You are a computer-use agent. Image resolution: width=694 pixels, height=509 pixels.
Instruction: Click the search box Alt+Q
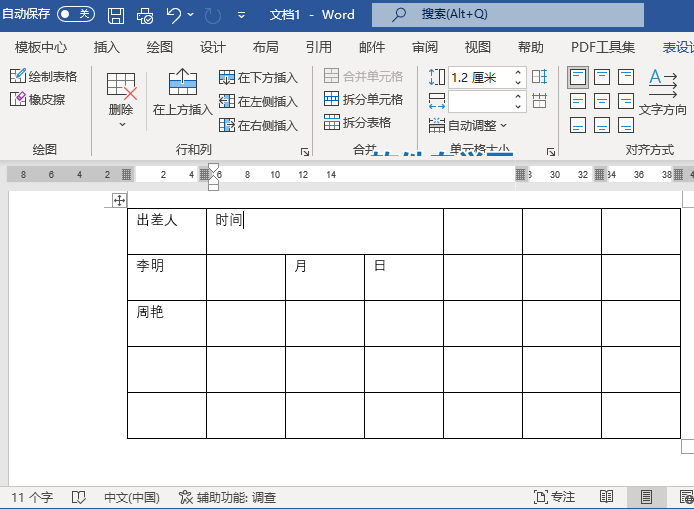[508, 15]
